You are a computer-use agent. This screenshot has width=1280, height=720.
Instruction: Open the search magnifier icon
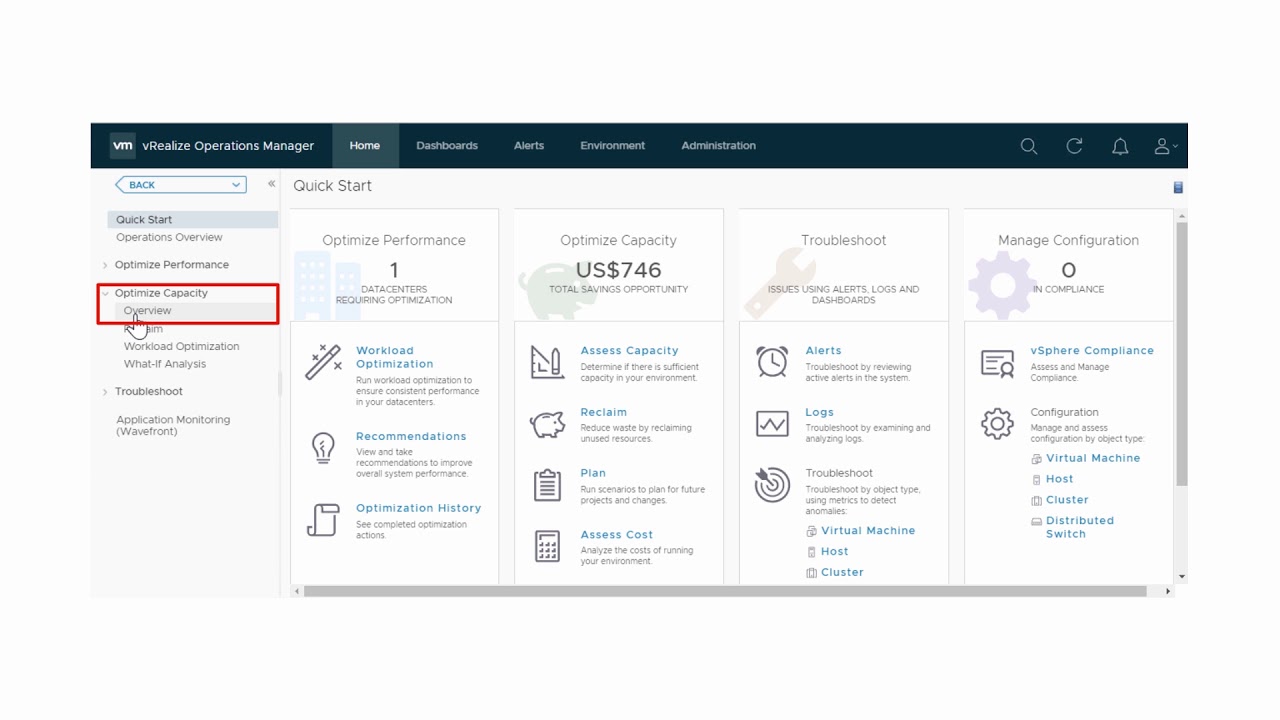pos(1028,146)
